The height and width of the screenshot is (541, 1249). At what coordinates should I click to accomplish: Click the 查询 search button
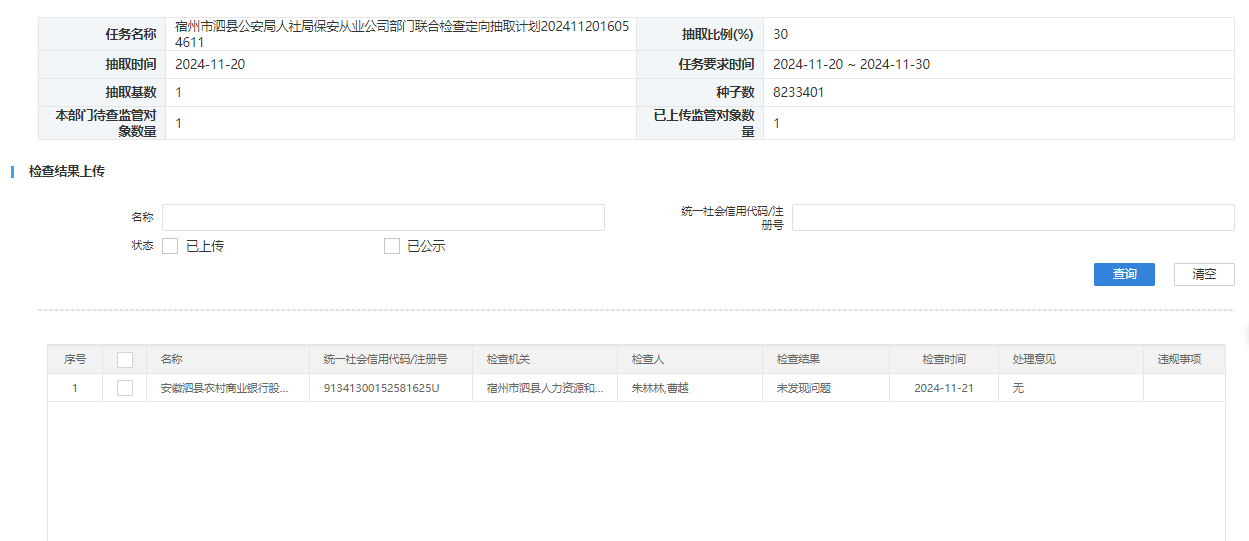click(x=1124, y=274)
